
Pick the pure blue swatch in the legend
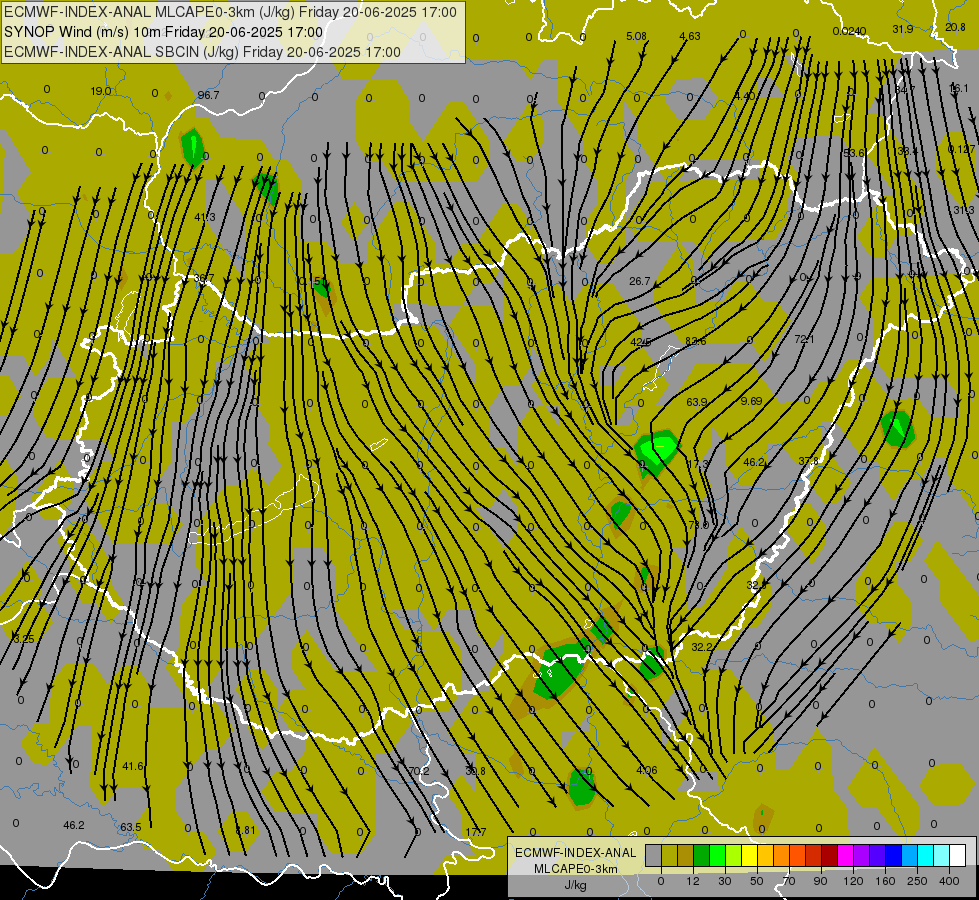pyautogui.click(x=893, y=855)
